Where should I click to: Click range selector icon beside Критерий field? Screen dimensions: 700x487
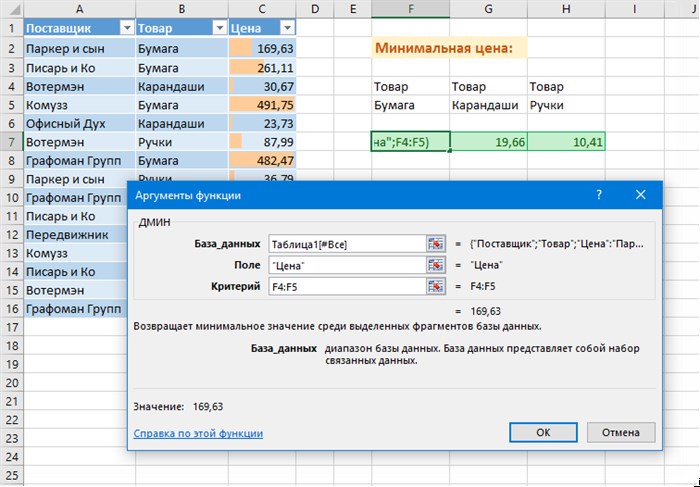(436, 286)
